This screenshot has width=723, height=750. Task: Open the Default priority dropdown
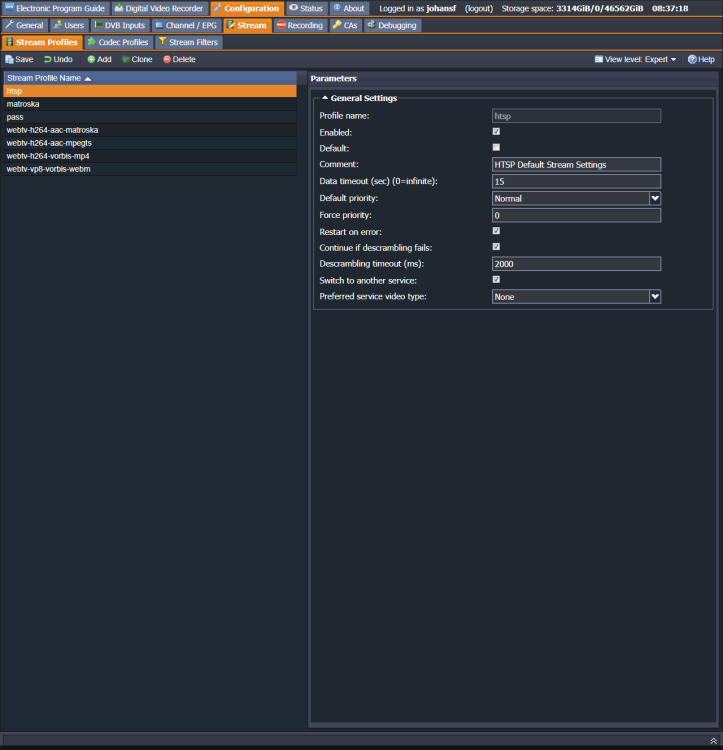(x=655, y=198)
